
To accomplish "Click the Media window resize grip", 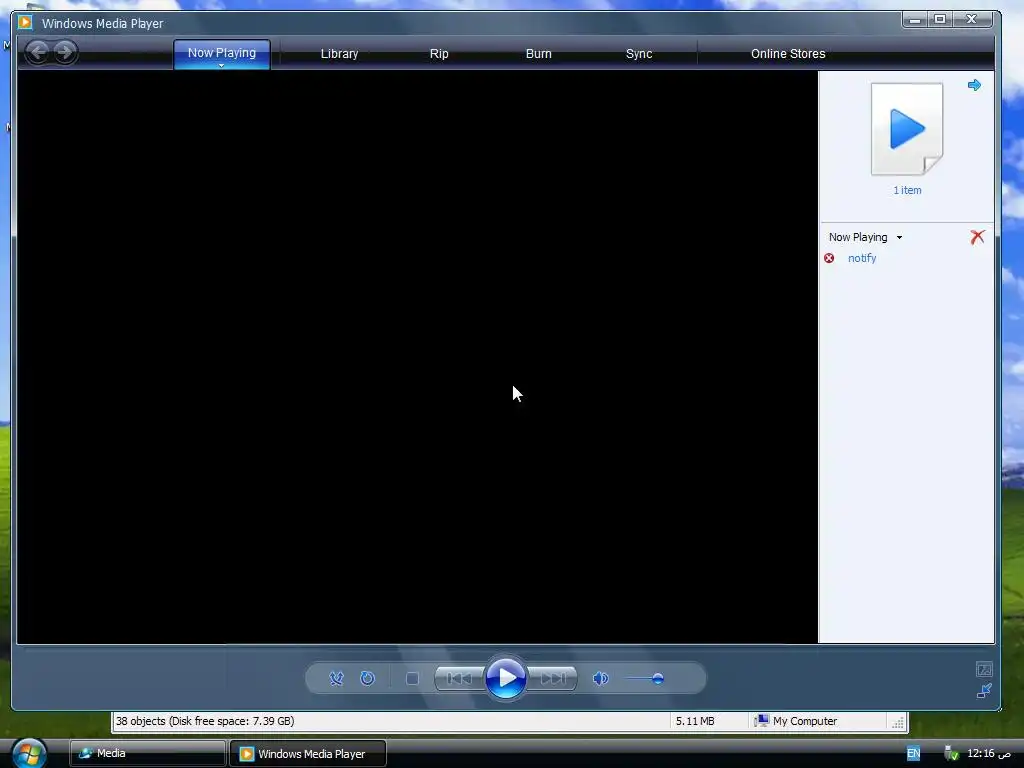I will click(x=899, y=722).
